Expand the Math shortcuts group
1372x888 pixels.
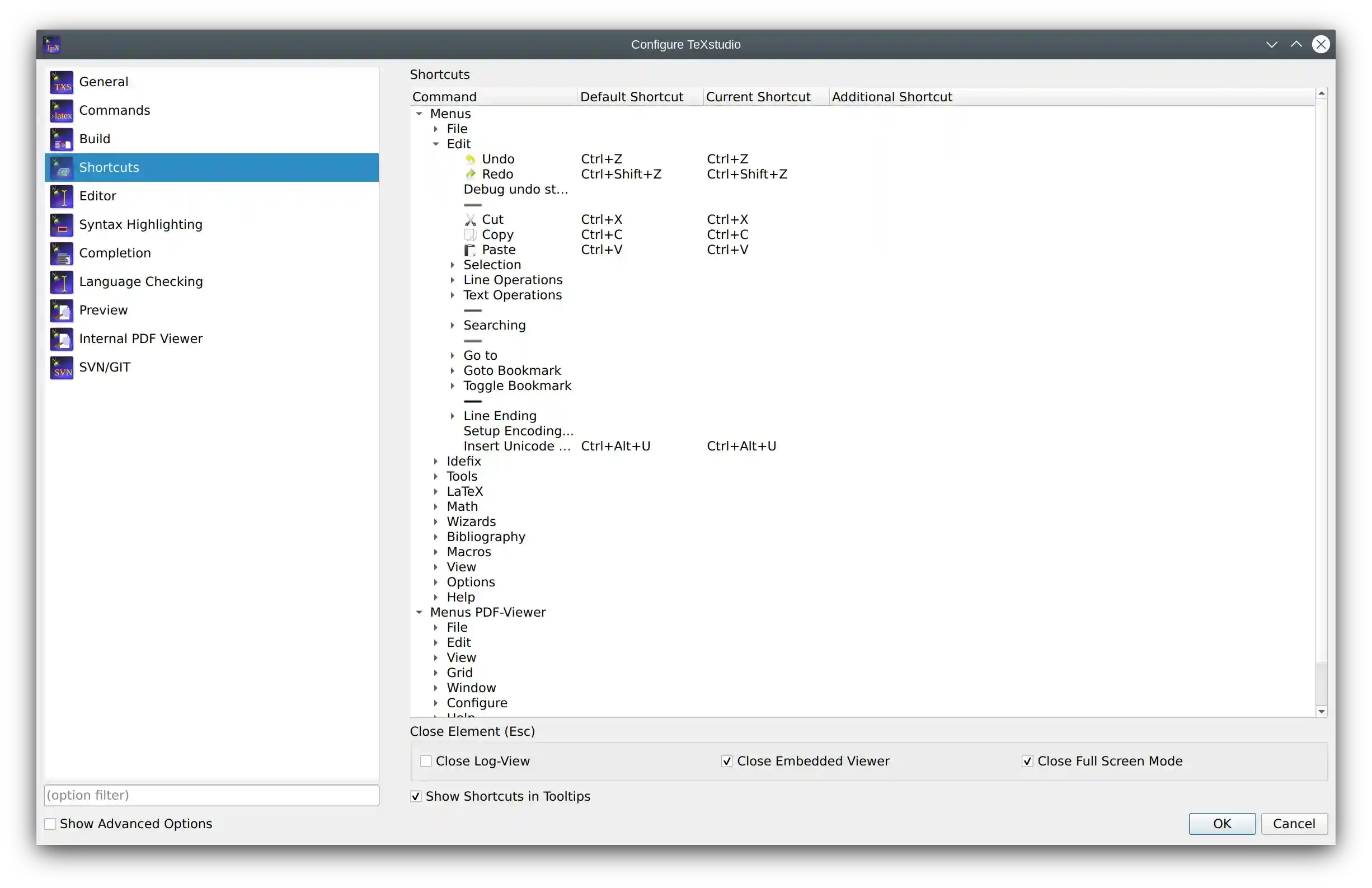[x=436, y=506]
